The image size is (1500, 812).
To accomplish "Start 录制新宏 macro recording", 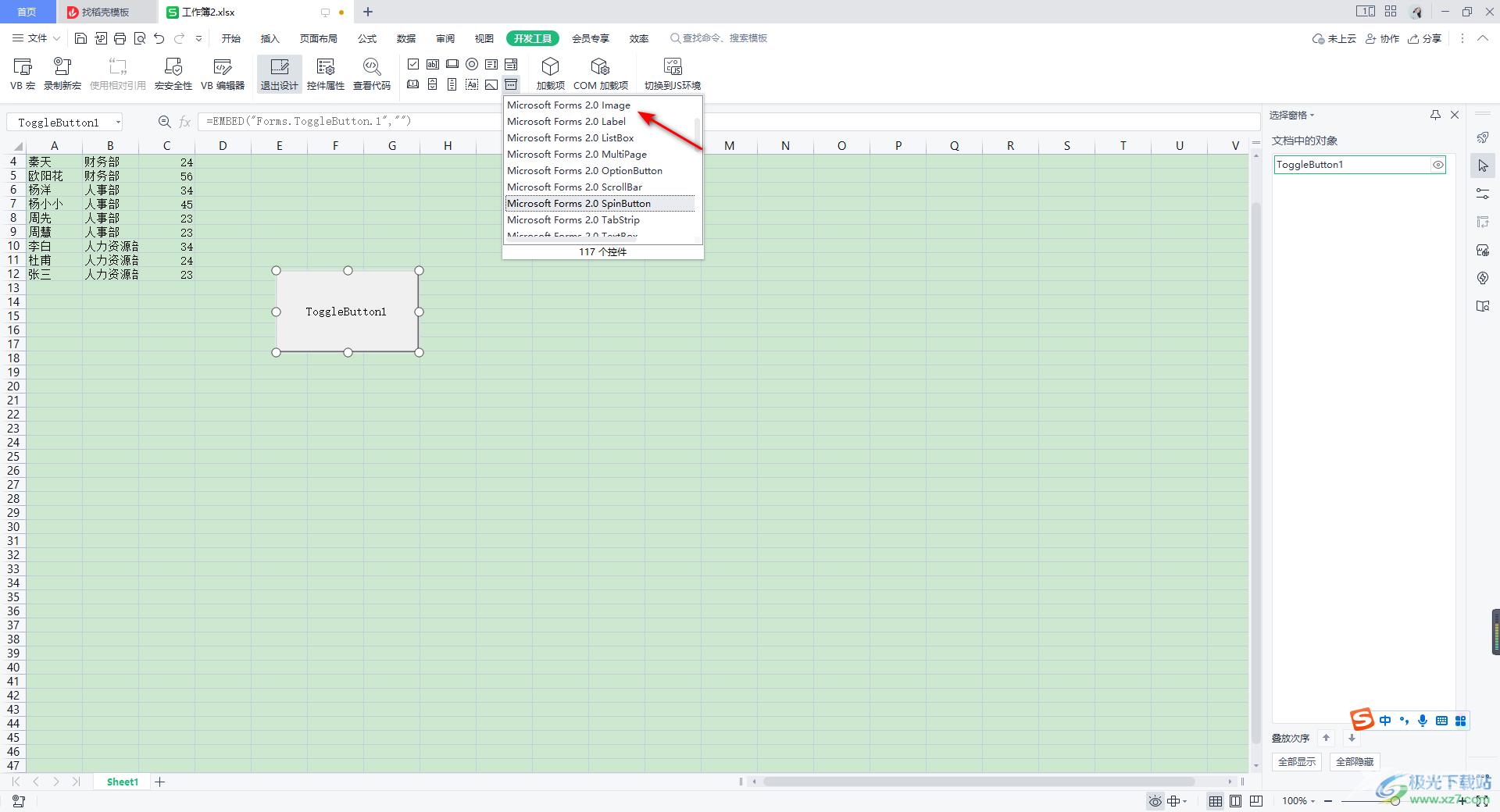I will click(62, 74).
